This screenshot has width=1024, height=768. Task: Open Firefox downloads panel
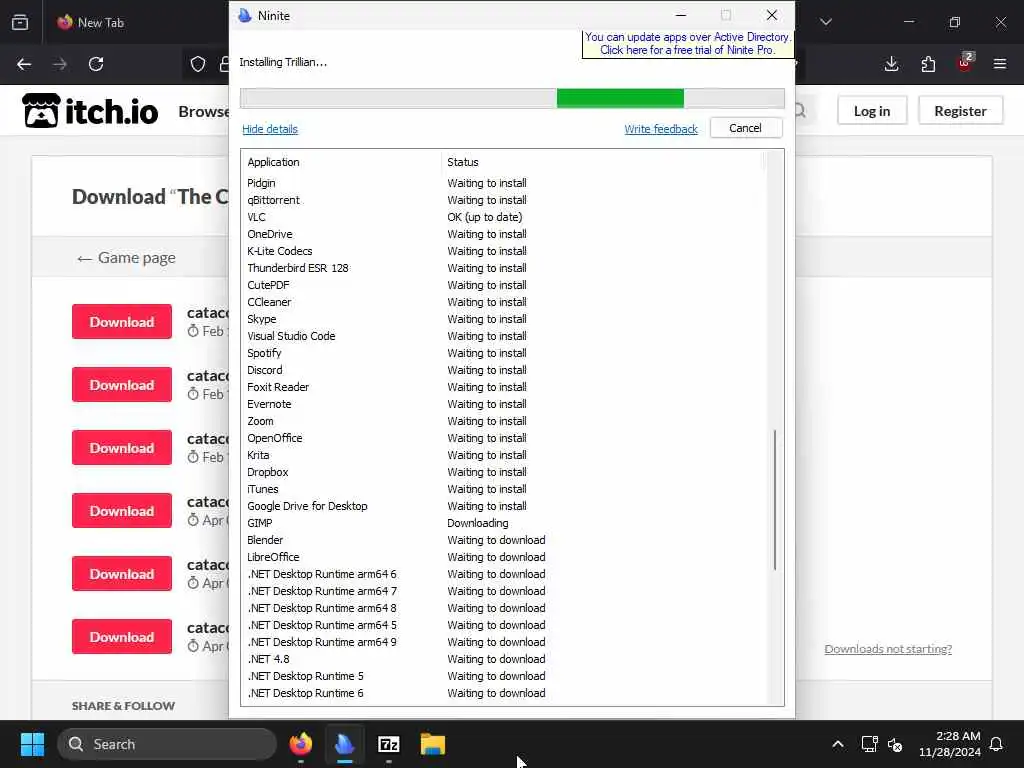(x=891, y=64)
